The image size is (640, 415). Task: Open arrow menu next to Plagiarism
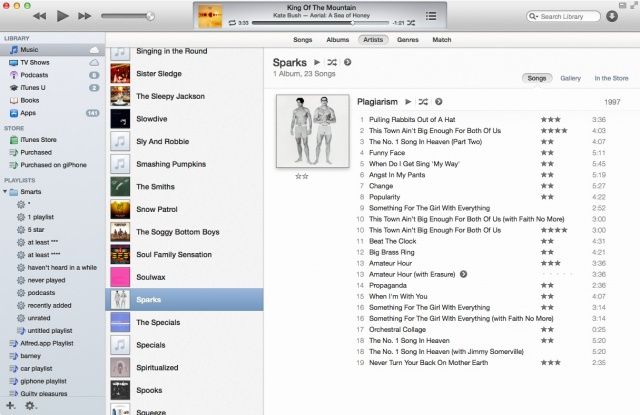(438, 102)
